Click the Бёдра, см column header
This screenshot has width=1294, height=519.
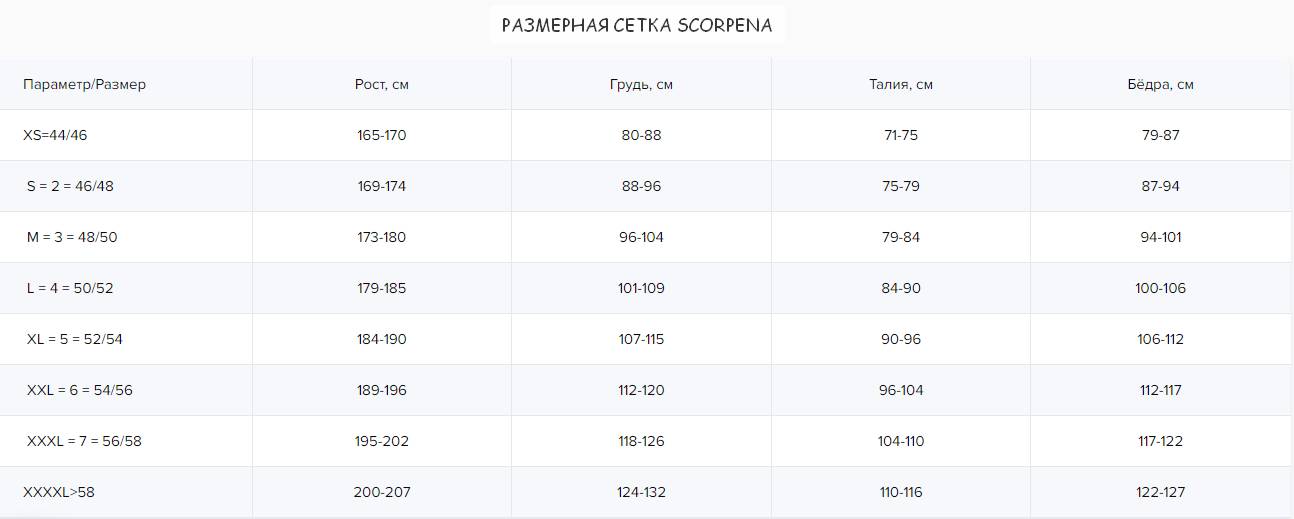(1161, 84)
